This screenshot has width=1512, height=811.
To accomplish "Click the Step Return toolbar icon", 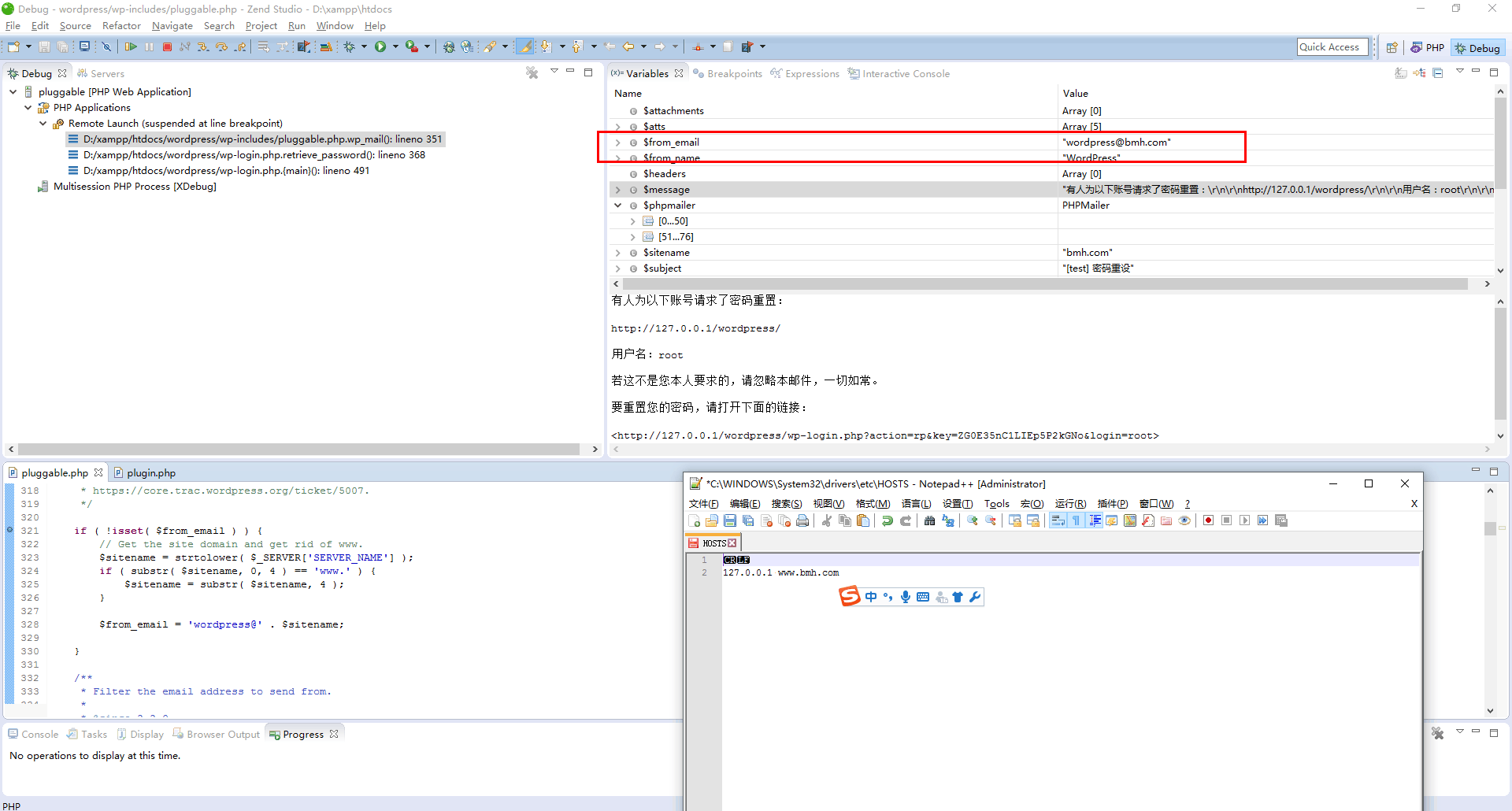I will pyautogui.click(x=240, y=47).
